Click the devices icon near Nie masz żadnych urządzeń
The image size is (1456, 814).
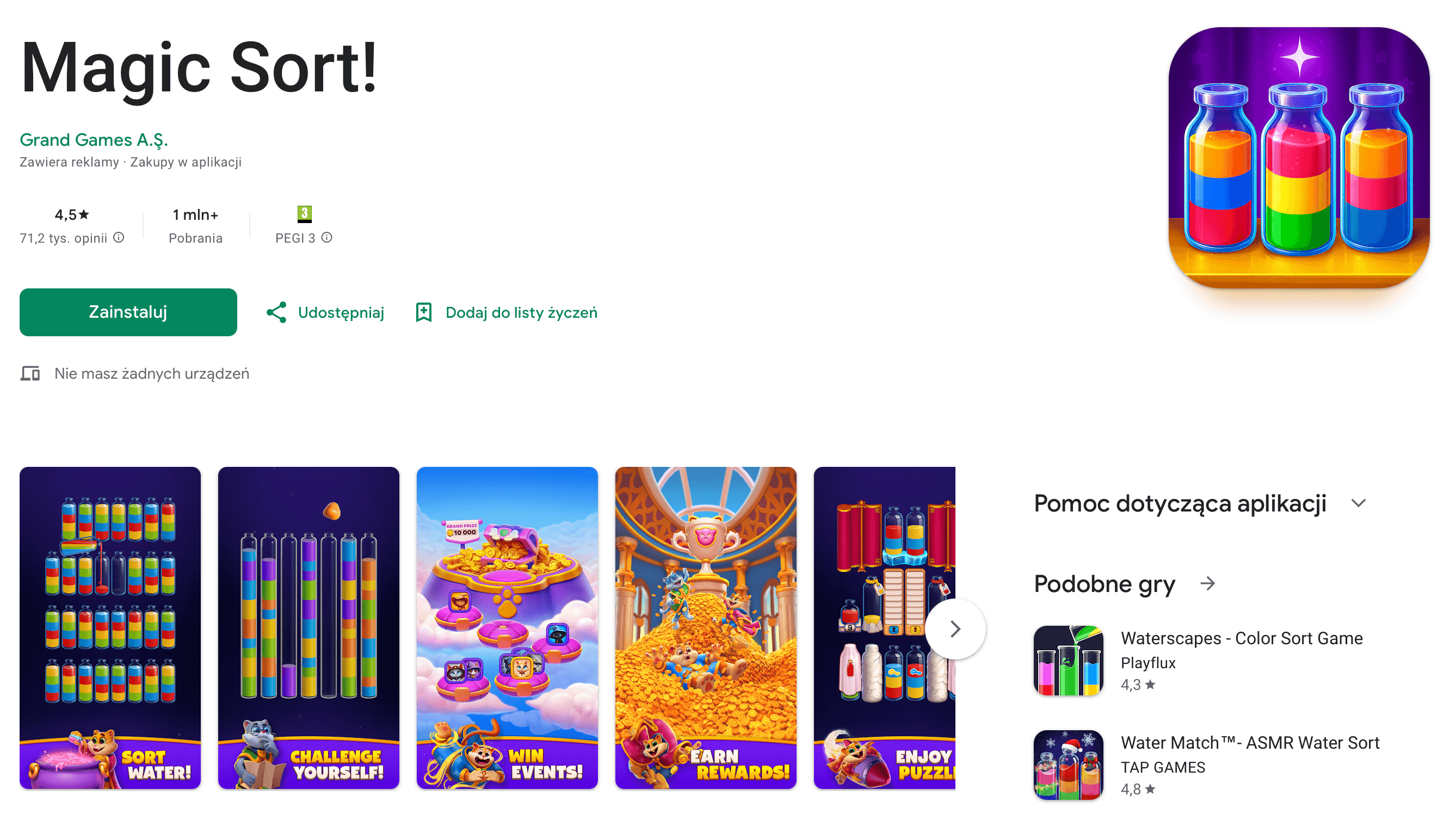30,374
